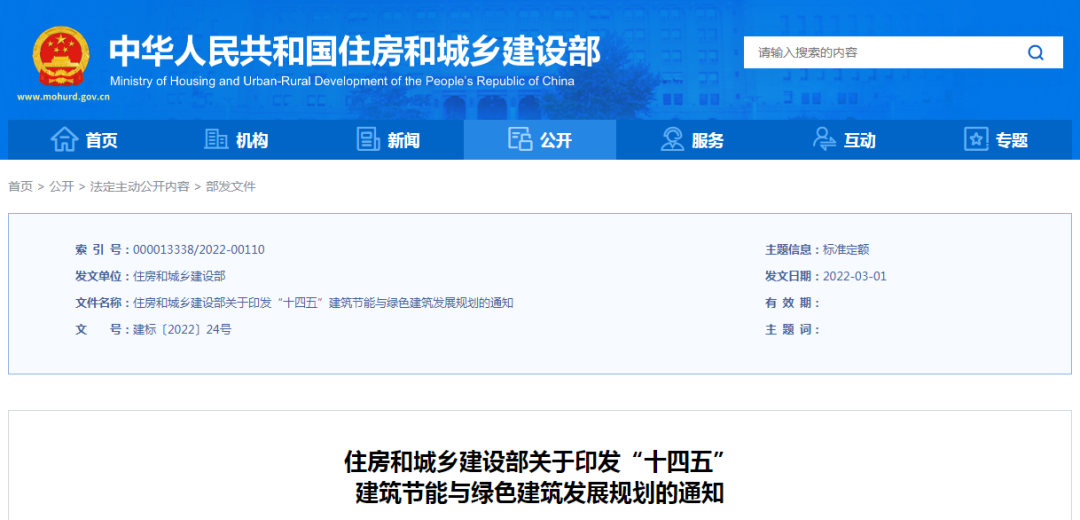Click 首页 in the breadcrumb
The image size is (1080, 520).
20,187
